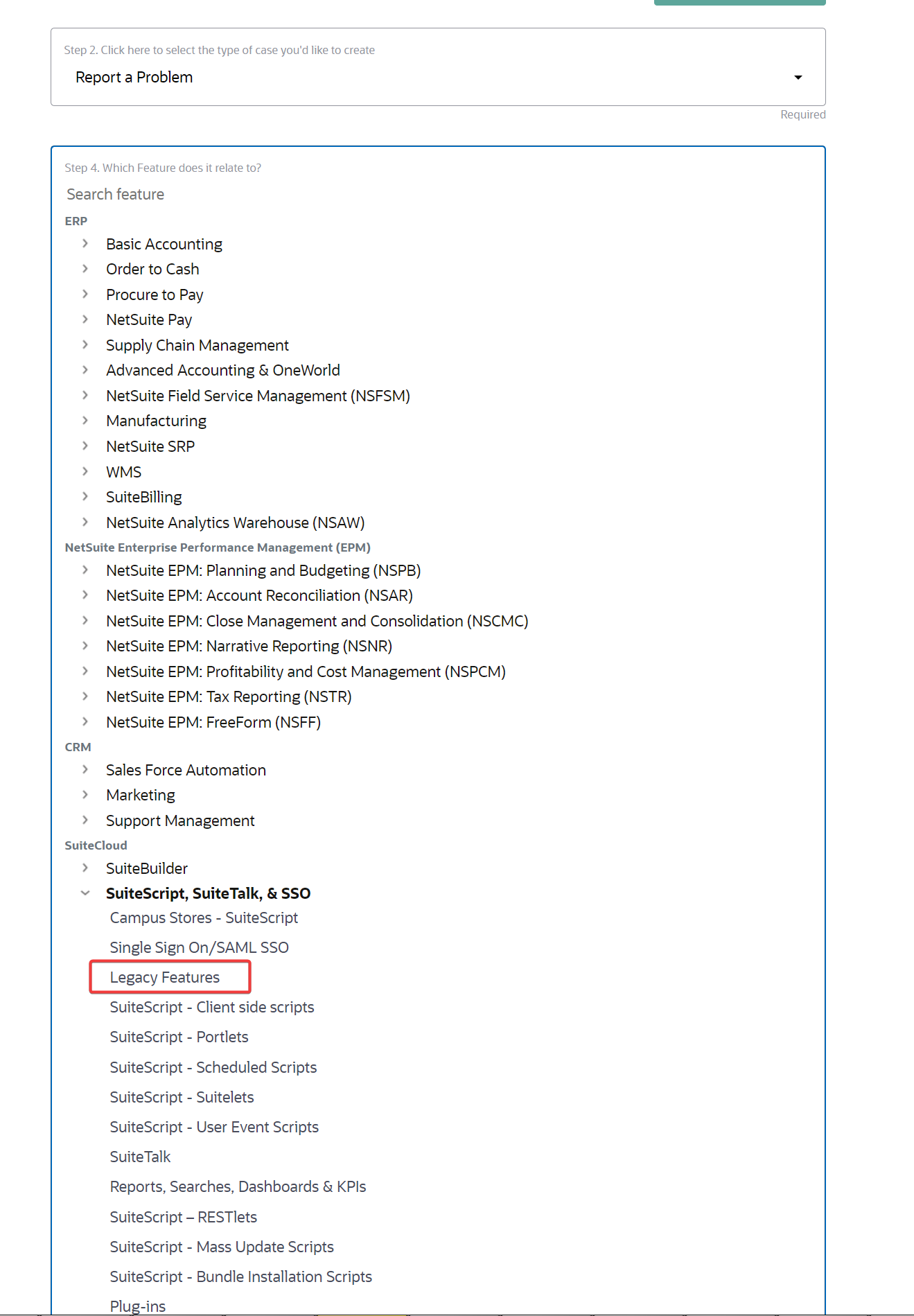Choose the Plug-ins feature
914x1316 pixels.
point(138,1306)
